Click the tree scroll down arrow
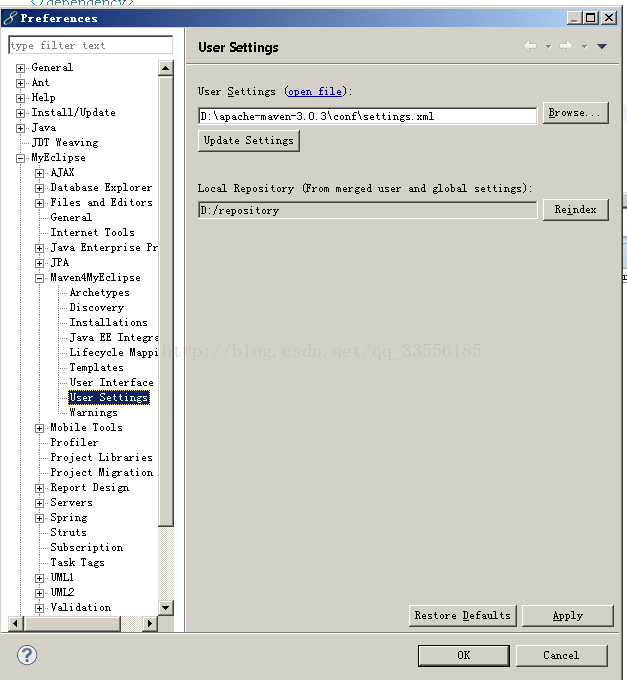 [x=166, y=608]
